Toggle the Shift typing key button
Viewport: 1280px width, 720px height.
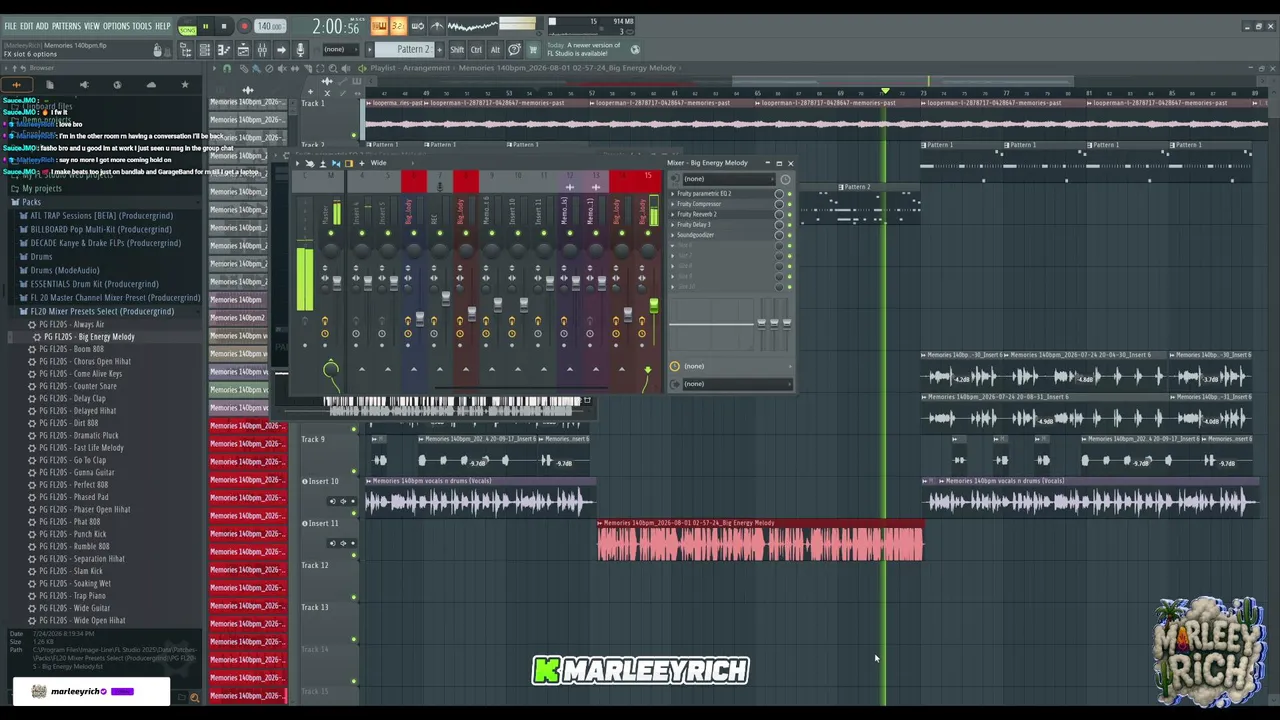[457, 49]
